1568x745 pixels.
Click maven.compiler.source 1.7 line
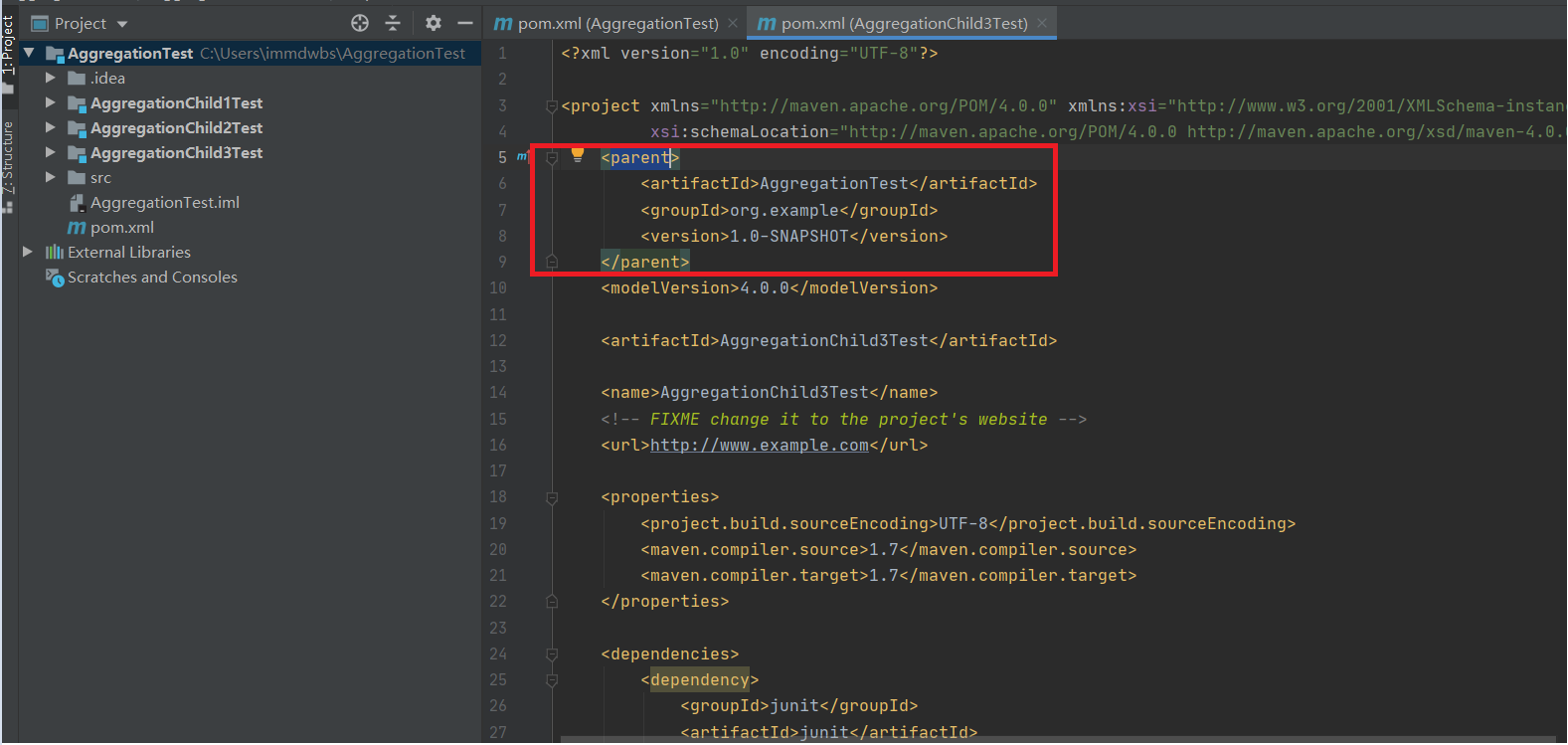pos(889,550)
